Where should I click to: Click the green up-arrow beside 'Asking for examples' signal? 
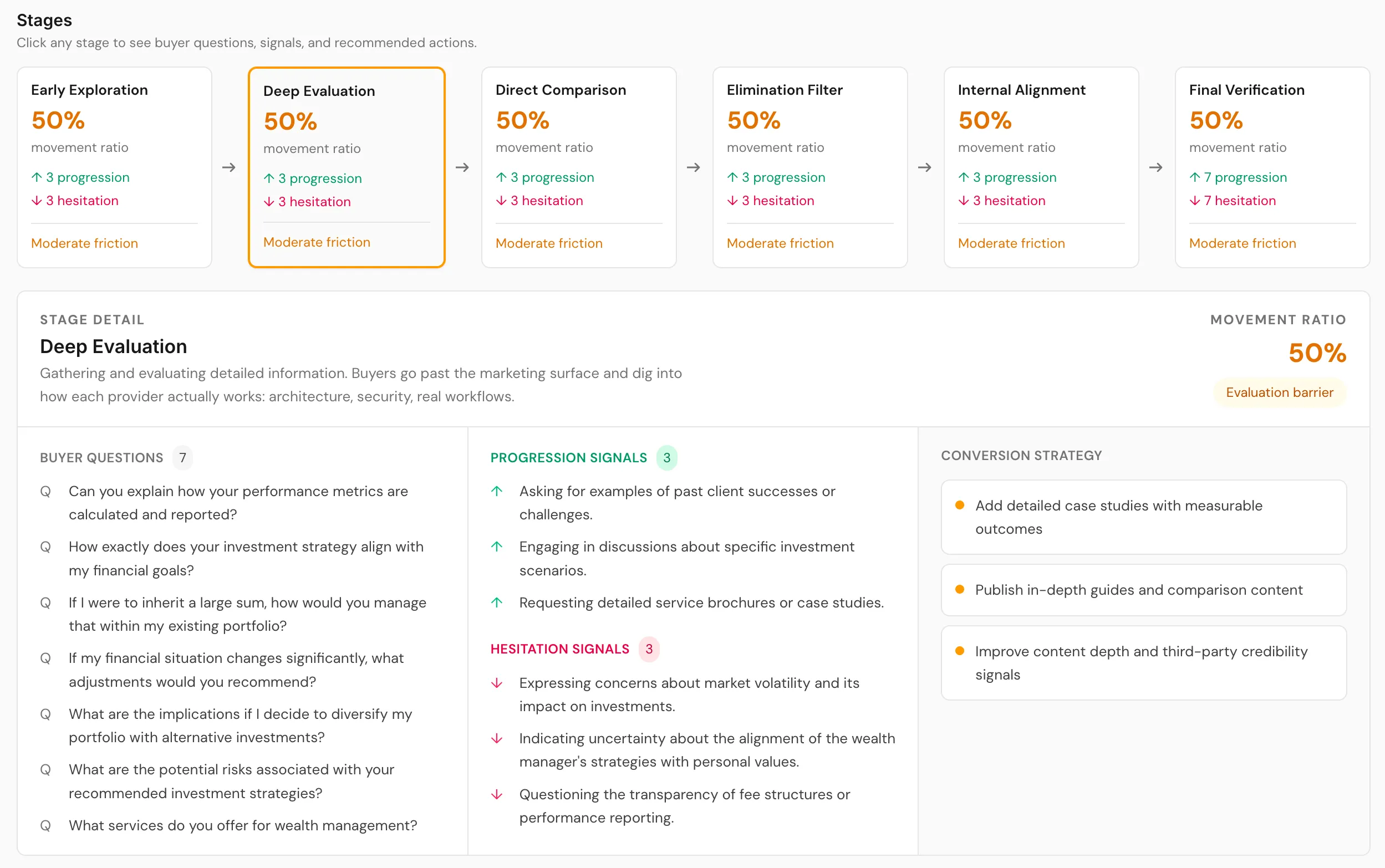pyautogui.click(x=497, y=491)
